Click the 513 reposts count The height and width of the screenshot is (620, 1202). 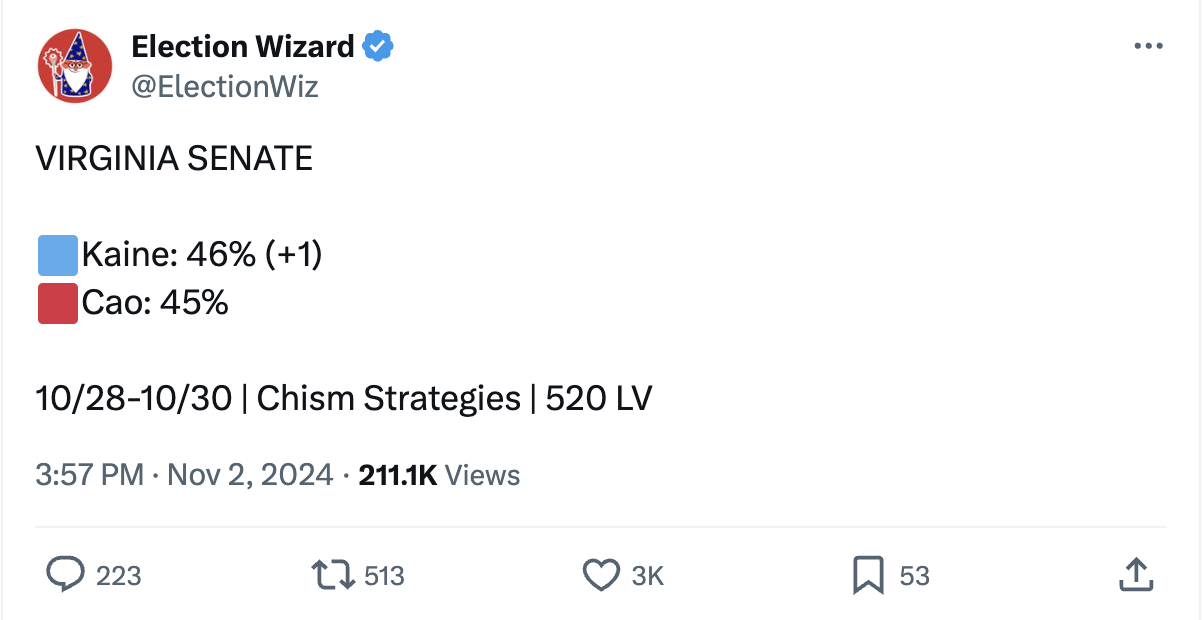[384, 575]
